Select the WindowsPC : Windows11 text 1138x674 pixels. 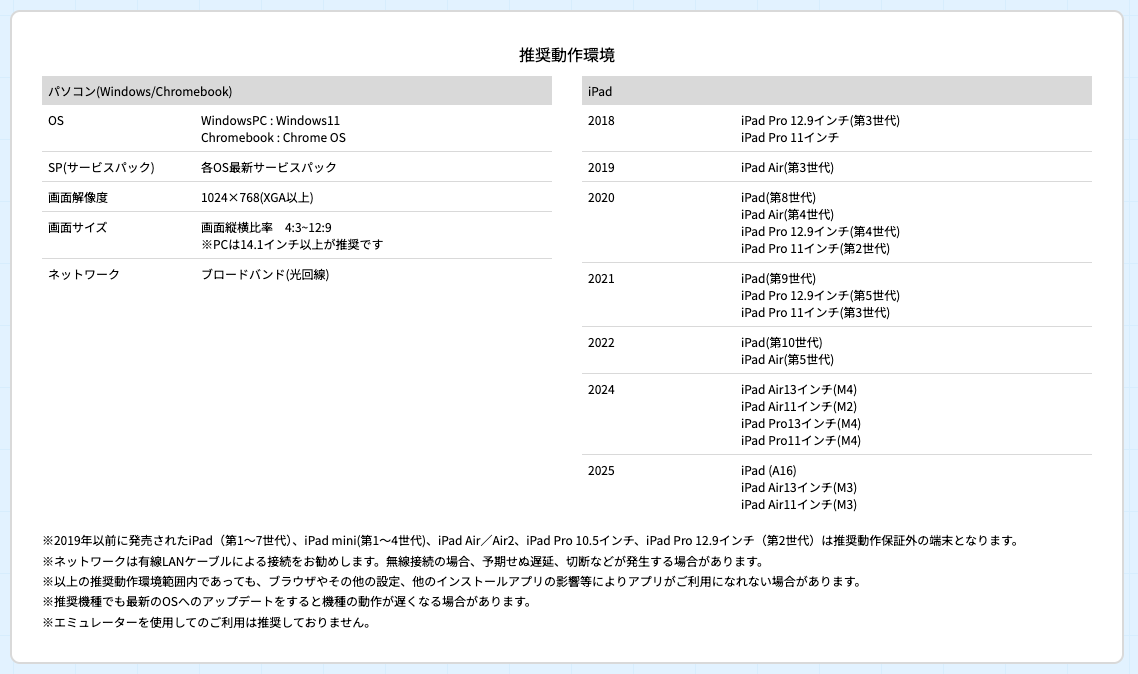[x=270, y=120]
